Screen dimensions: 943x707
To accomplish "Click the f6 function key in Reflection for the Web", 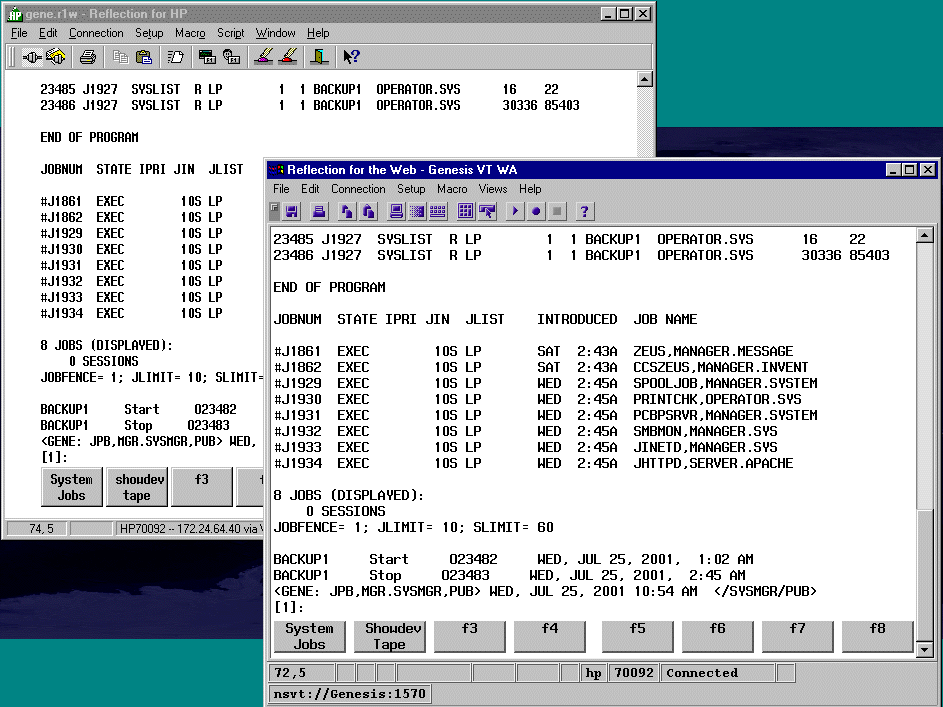I will point(717,636).
